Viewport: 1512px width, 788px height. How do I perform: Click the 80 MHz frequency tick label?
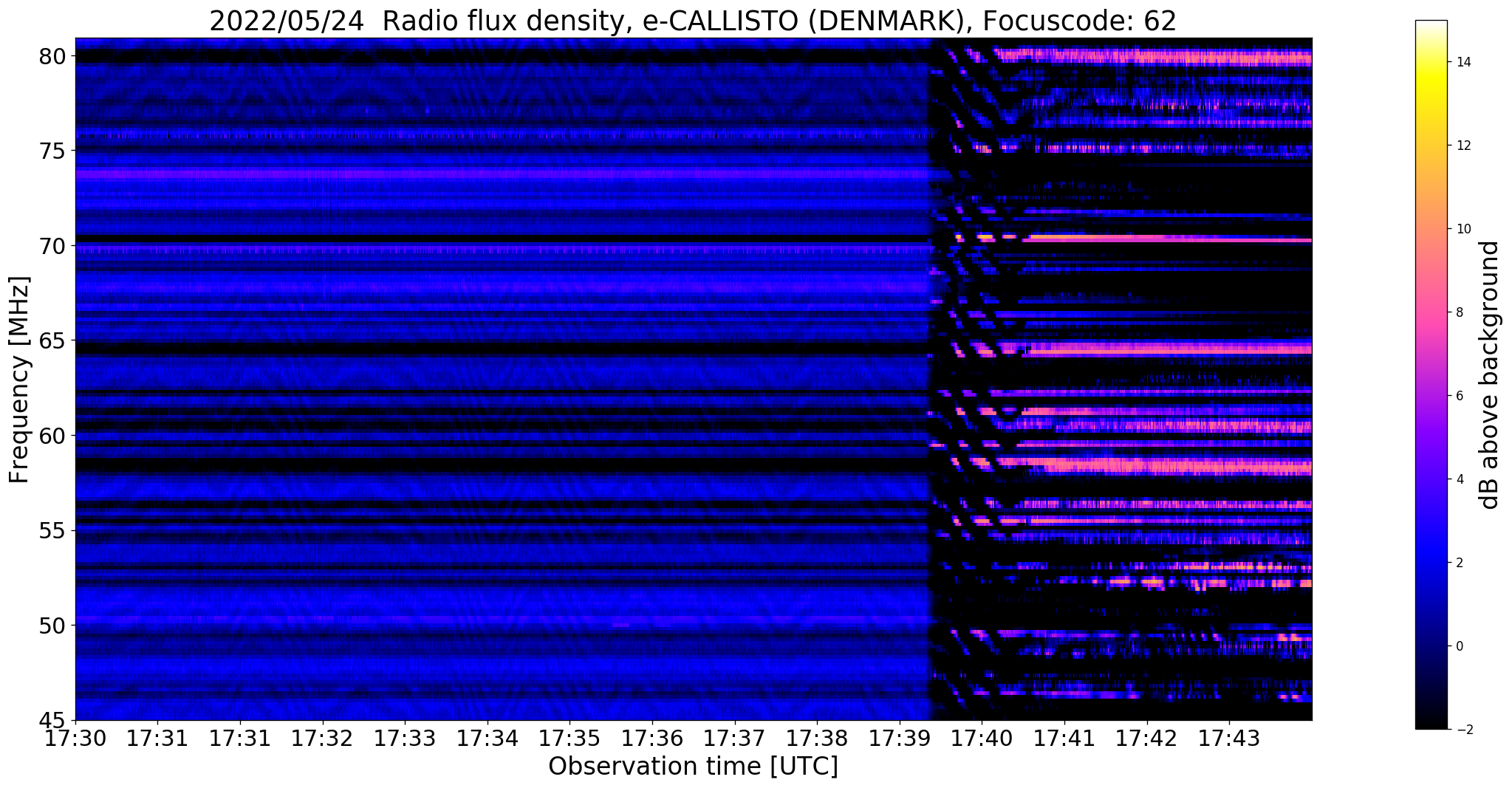53,57
